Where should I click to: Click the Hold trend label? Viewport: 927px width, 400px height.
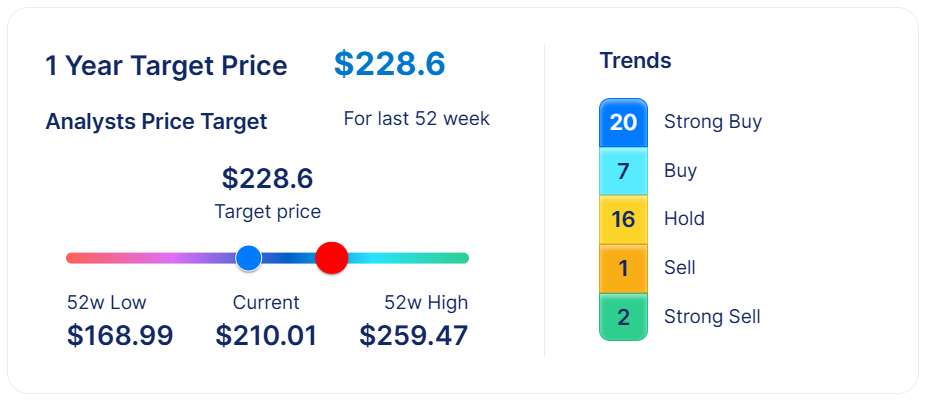[x=684, y=219]
